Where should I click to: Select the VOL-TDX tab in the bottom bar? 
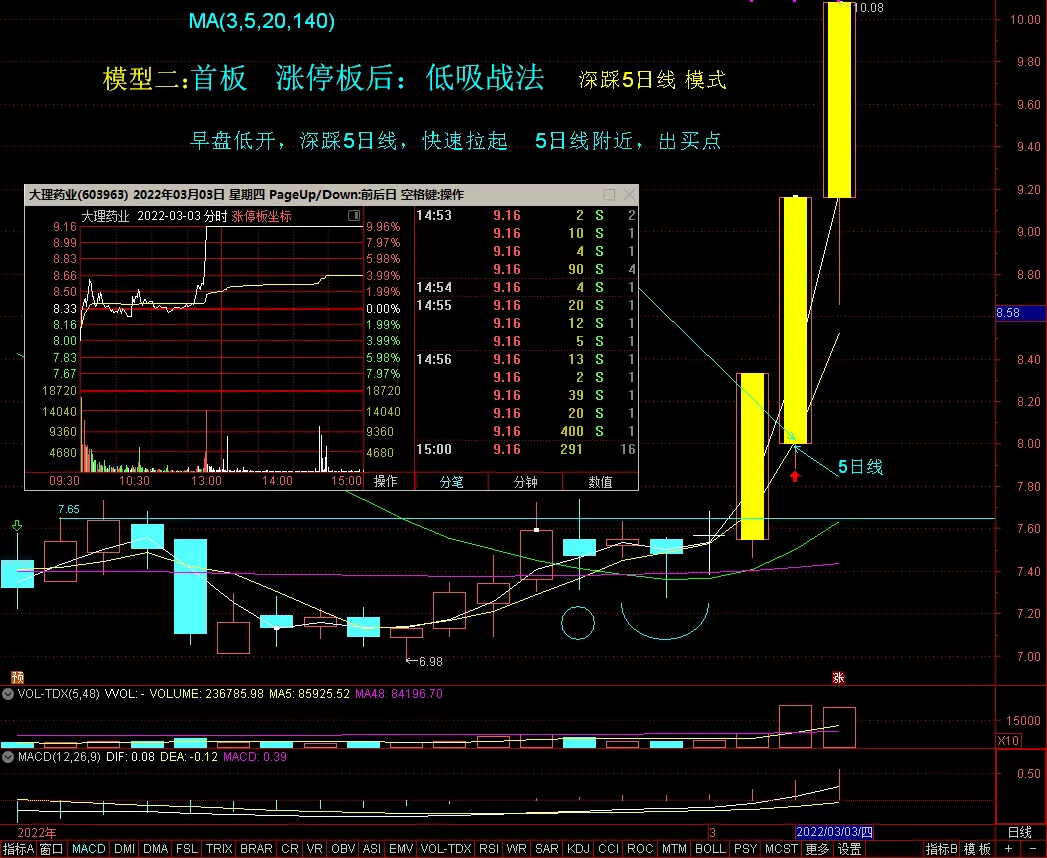(x=446, y=849)
